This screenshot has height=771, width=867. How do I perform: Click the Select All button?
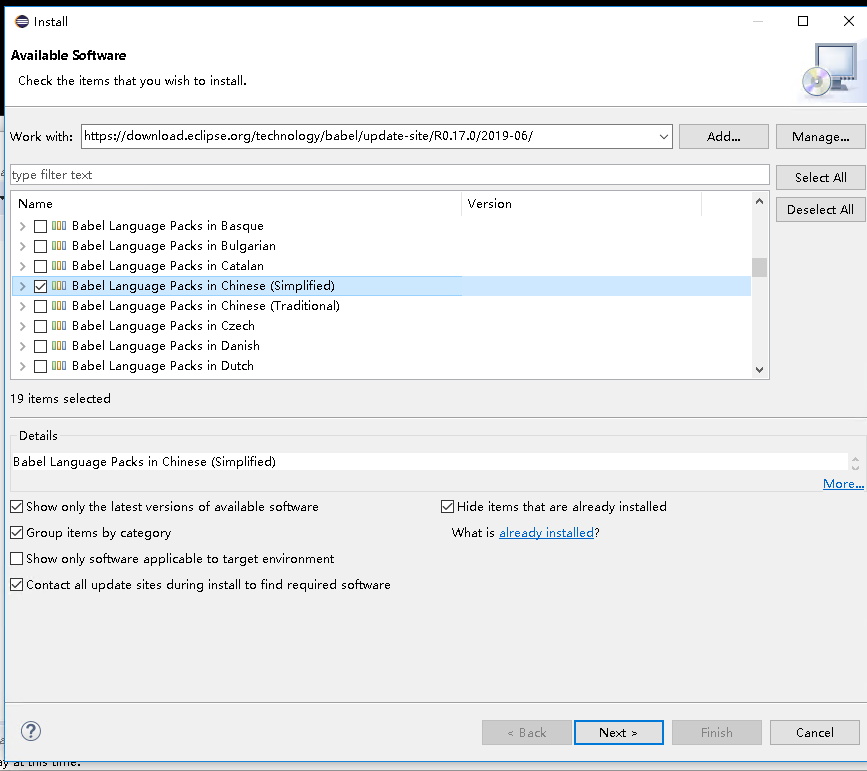[821, 178]
